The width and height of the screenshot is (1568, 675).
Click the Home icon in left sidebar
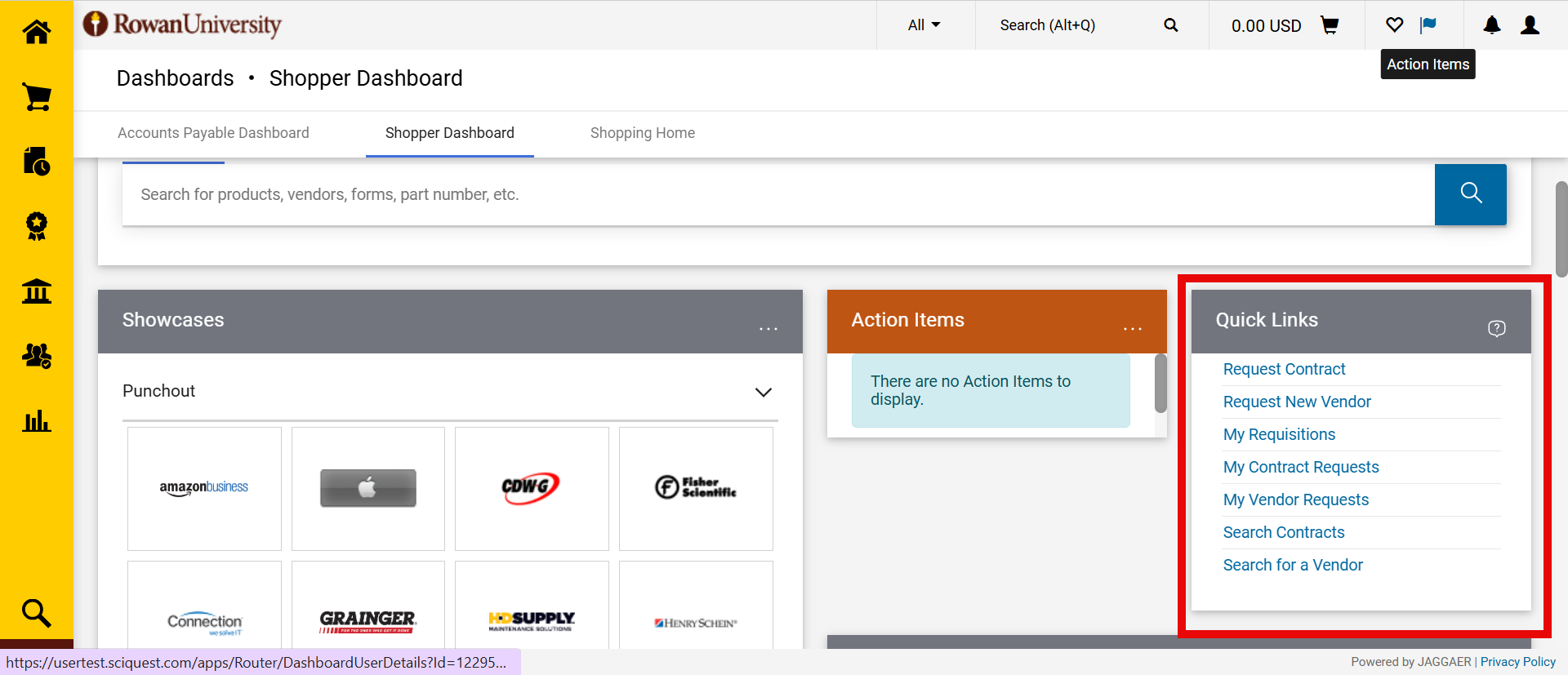coord(37,32)
